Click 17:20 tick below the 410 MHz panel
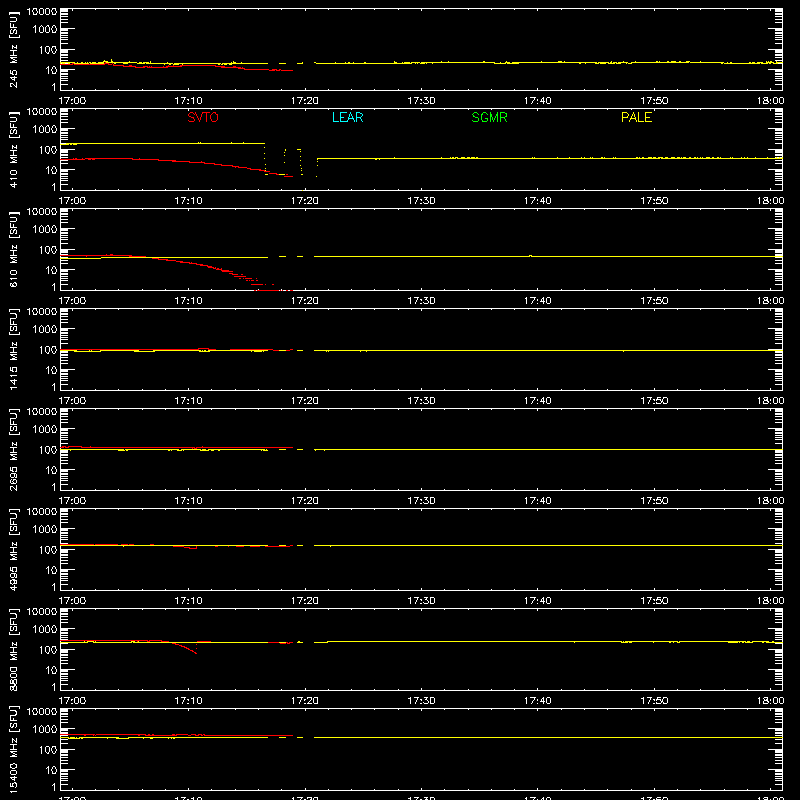 point(305,201)
